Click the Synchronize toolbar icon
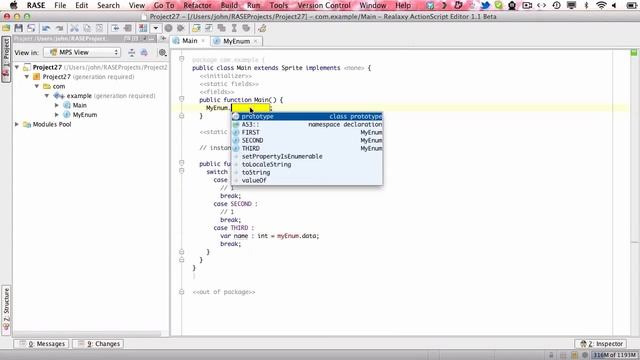 31,28
